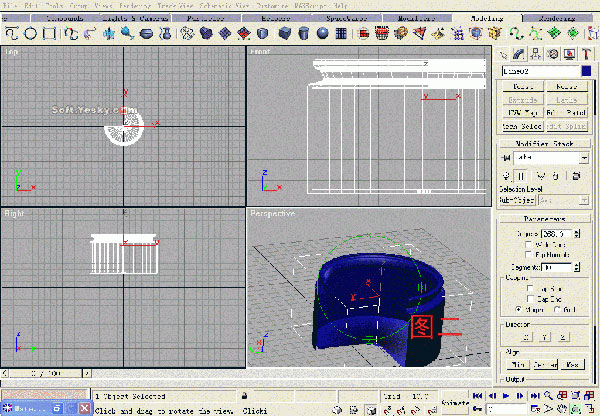This screenshot has width=600, height=416.
Task: Click the Sub-Object button
Action: coord(517,200)
